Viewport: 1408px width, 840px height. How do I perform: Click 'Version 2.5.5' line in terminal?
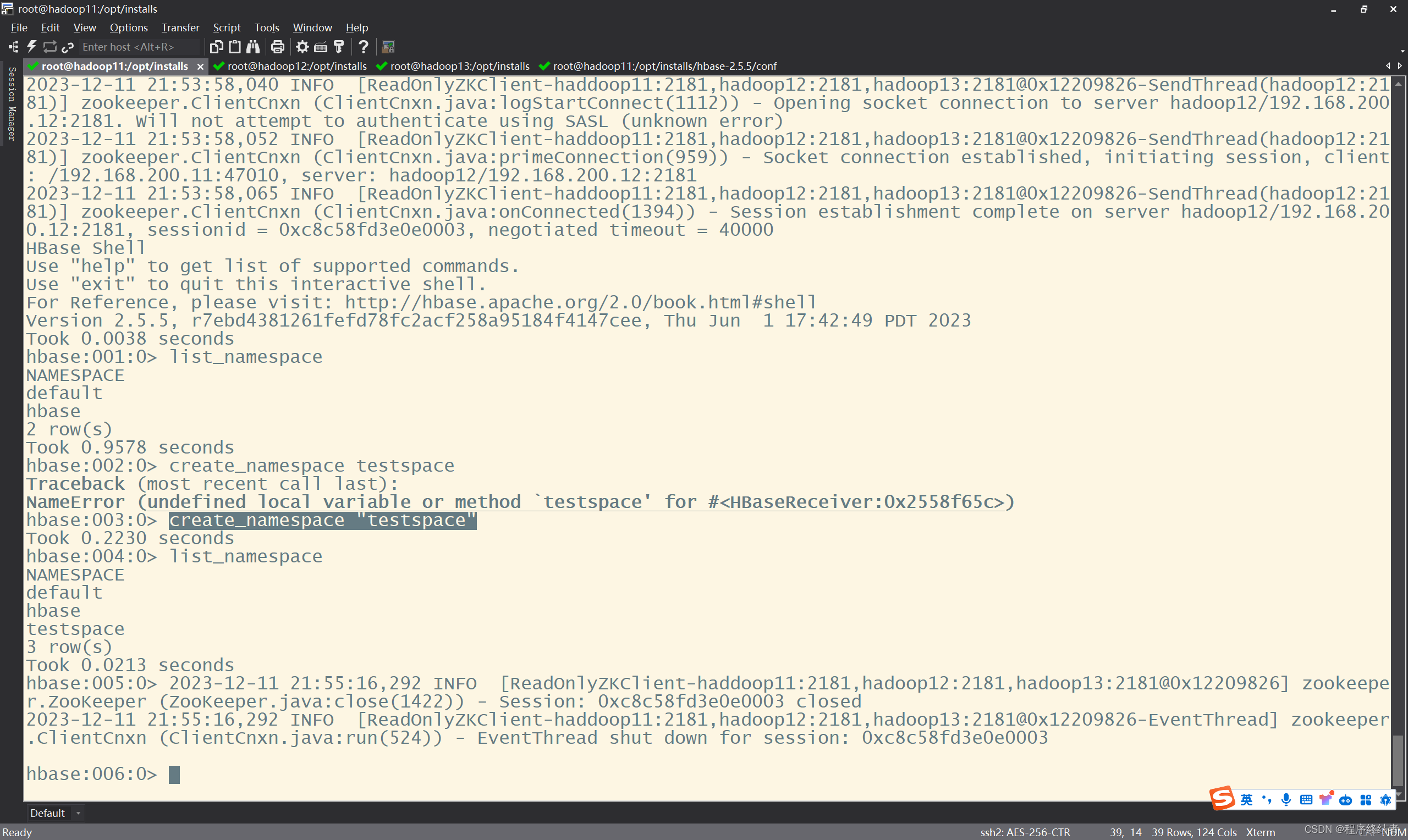(499, 320)
